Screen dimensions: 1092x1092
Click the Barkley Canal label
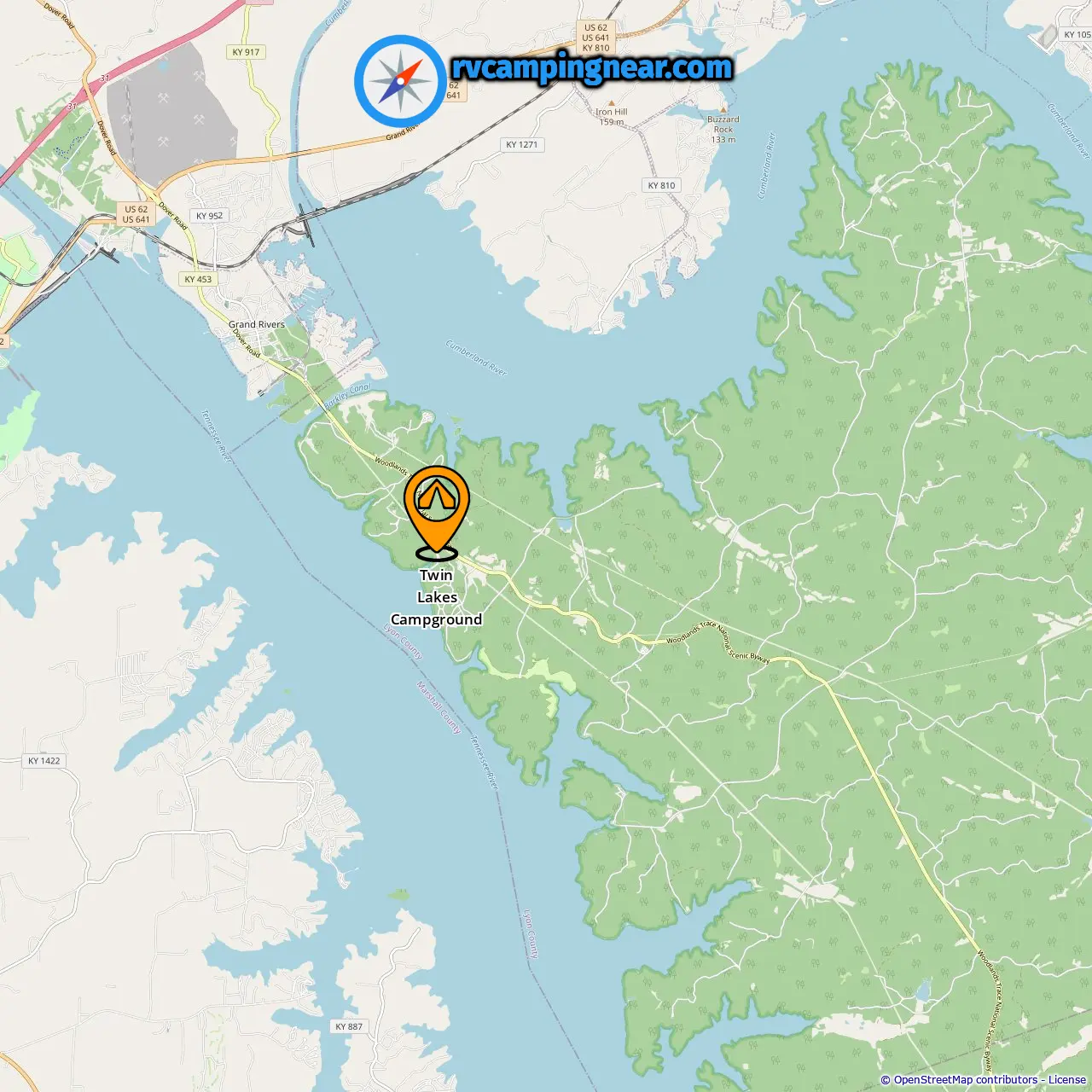pos(347,397)
